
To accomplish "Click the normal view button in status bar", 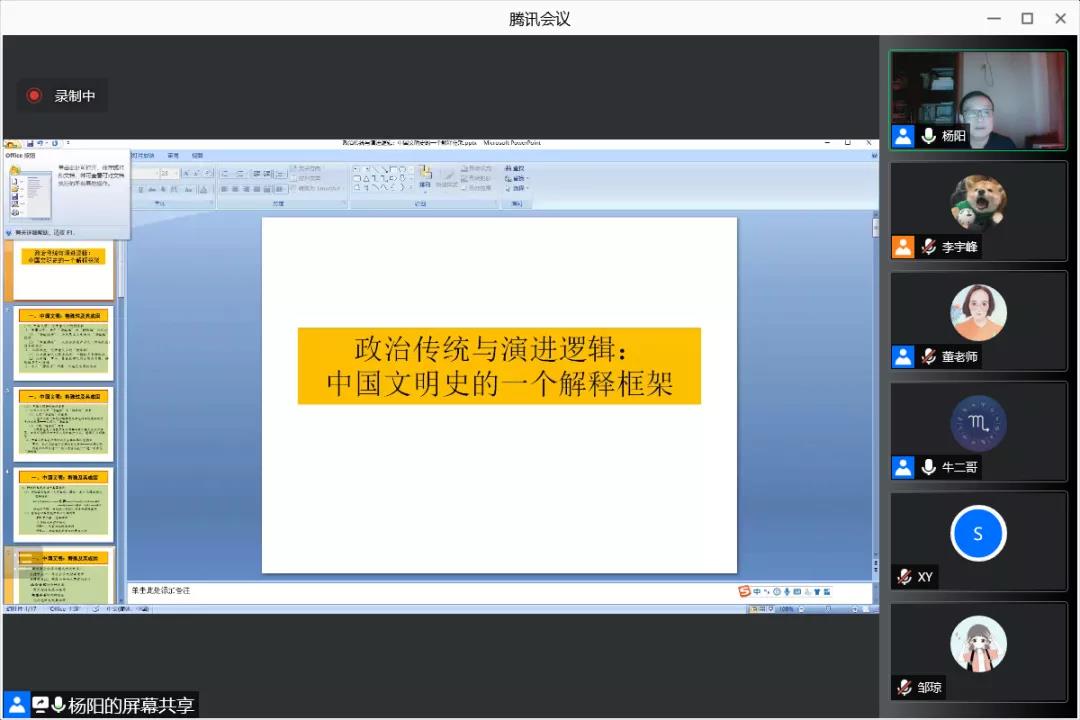I will point(754,609).
